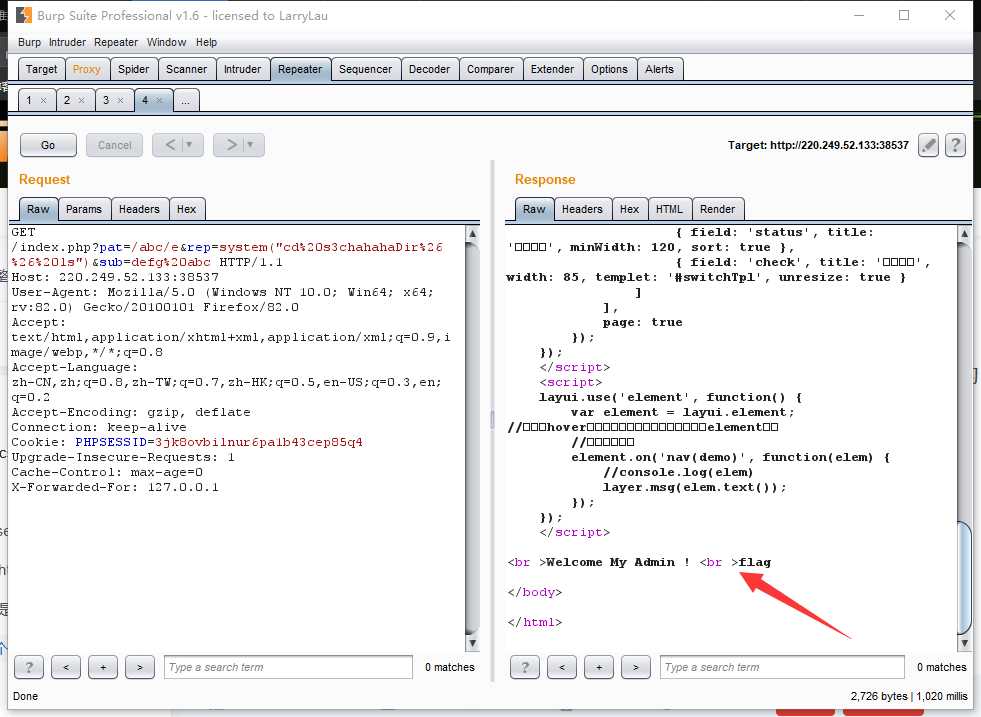Click the Burp Suite logo icon in title bar

(x=24, y=15)
